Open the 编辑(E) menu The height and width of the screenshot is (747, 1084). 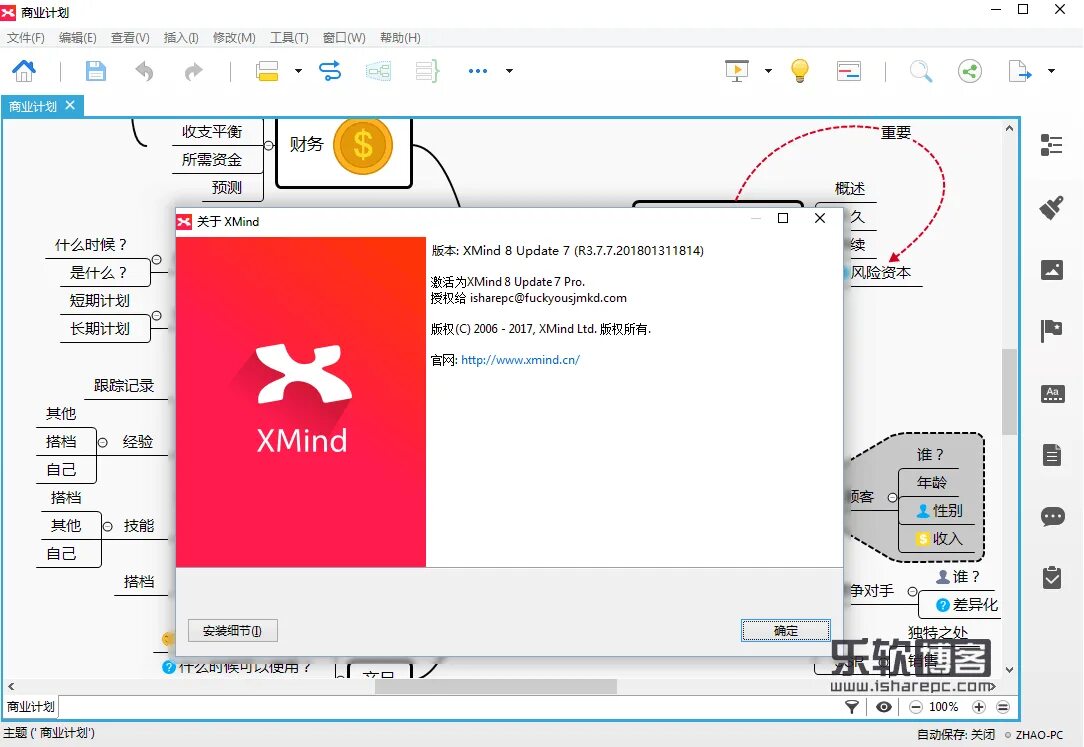(x=77, y=37)
